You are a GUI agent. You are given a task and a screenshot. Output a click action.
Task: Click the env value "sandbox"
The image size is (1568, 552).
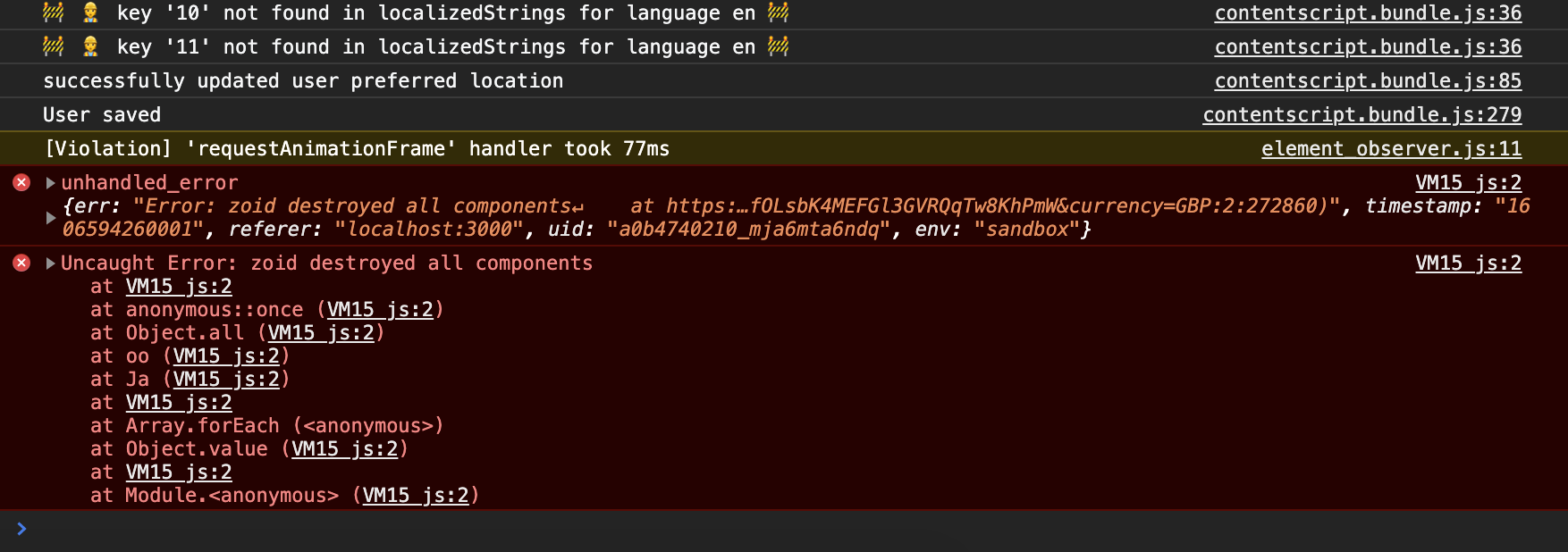click(x=1025, y=230)
